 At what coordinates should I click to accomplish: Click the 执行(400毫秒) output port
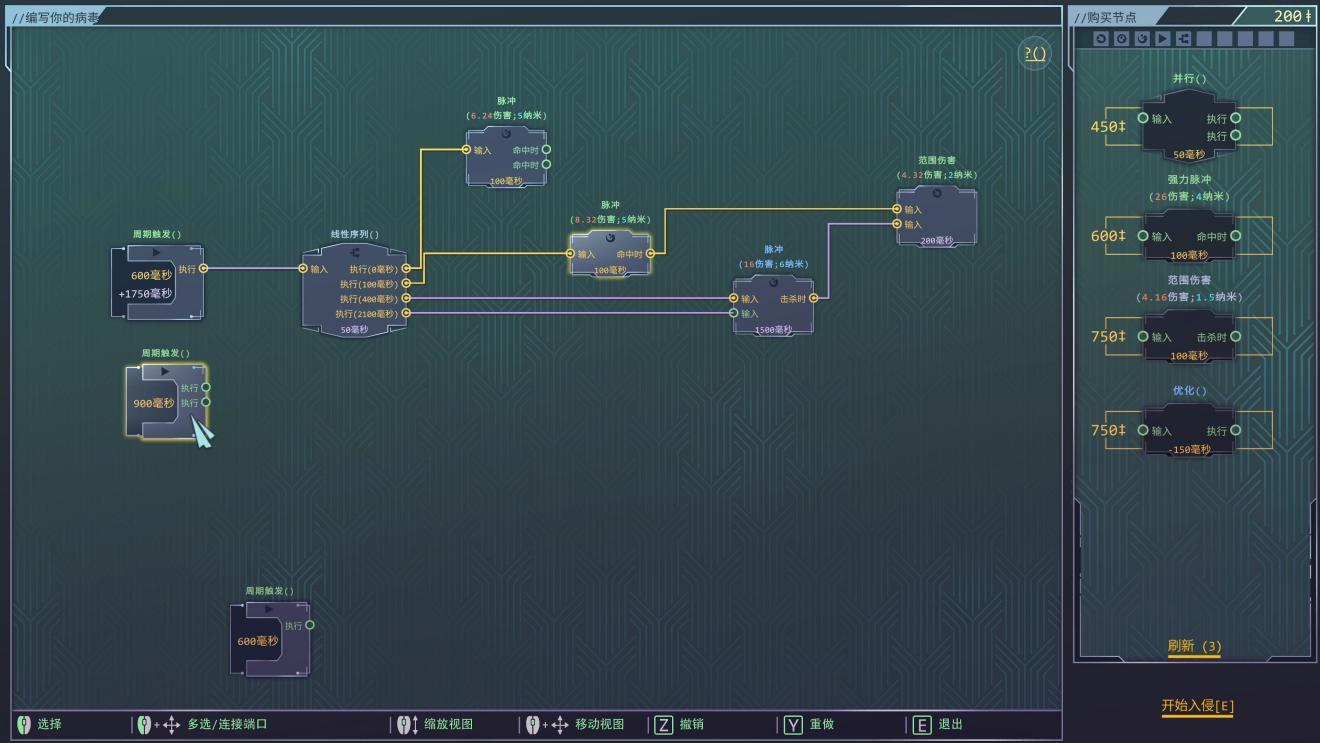(406, 298)
